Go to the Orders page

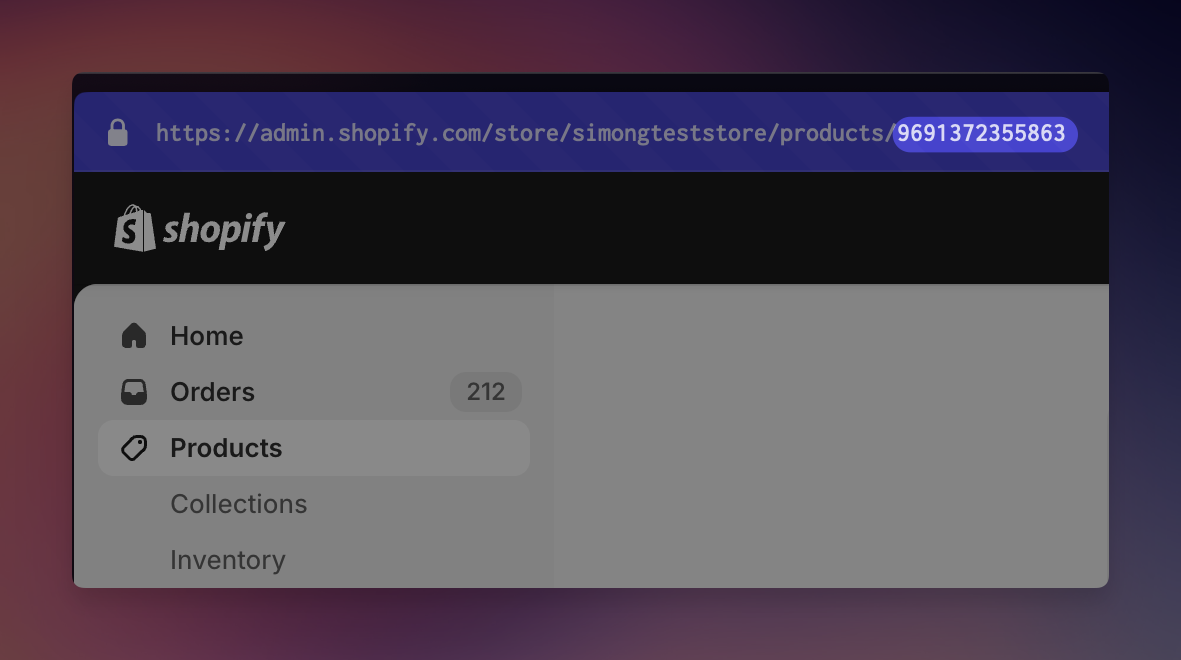(314, 392)
